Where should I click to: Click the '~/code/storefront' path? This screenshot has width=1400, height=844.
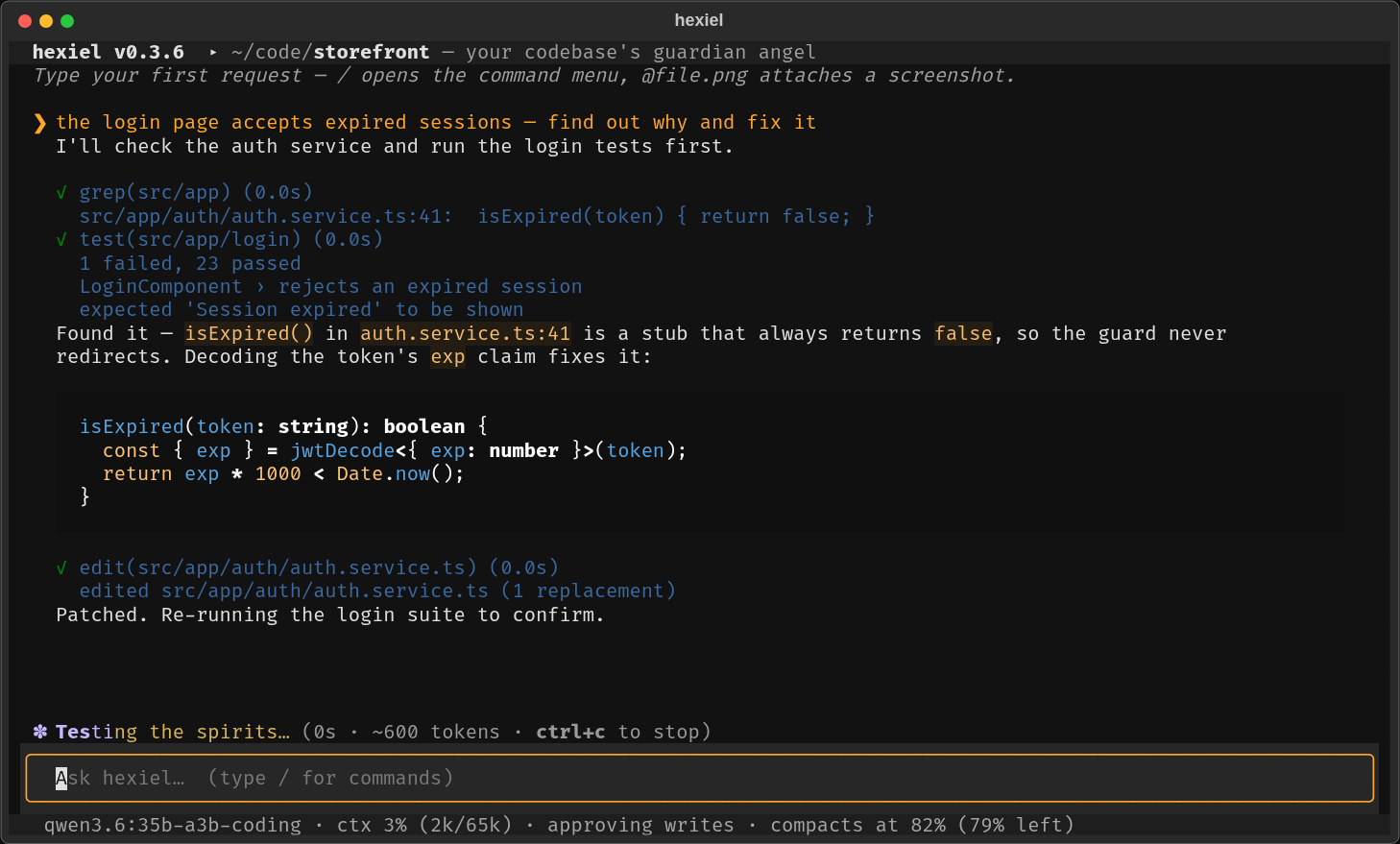[330, 53]
